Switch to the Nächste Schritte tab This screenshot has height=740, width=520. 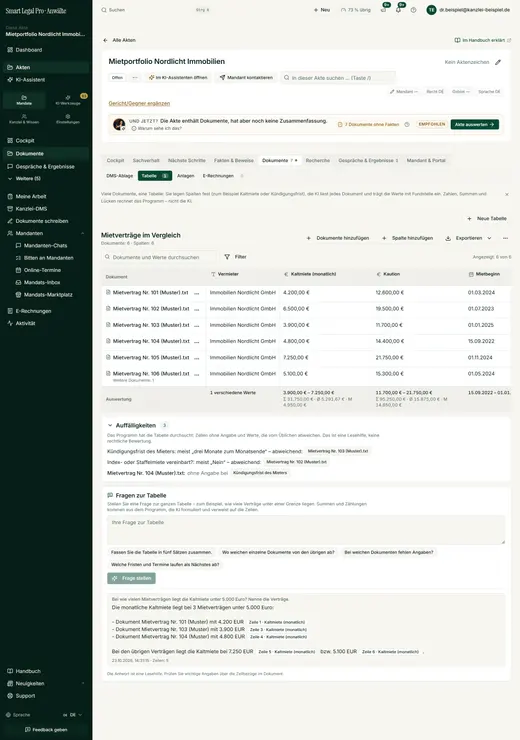tap(186, 160)
